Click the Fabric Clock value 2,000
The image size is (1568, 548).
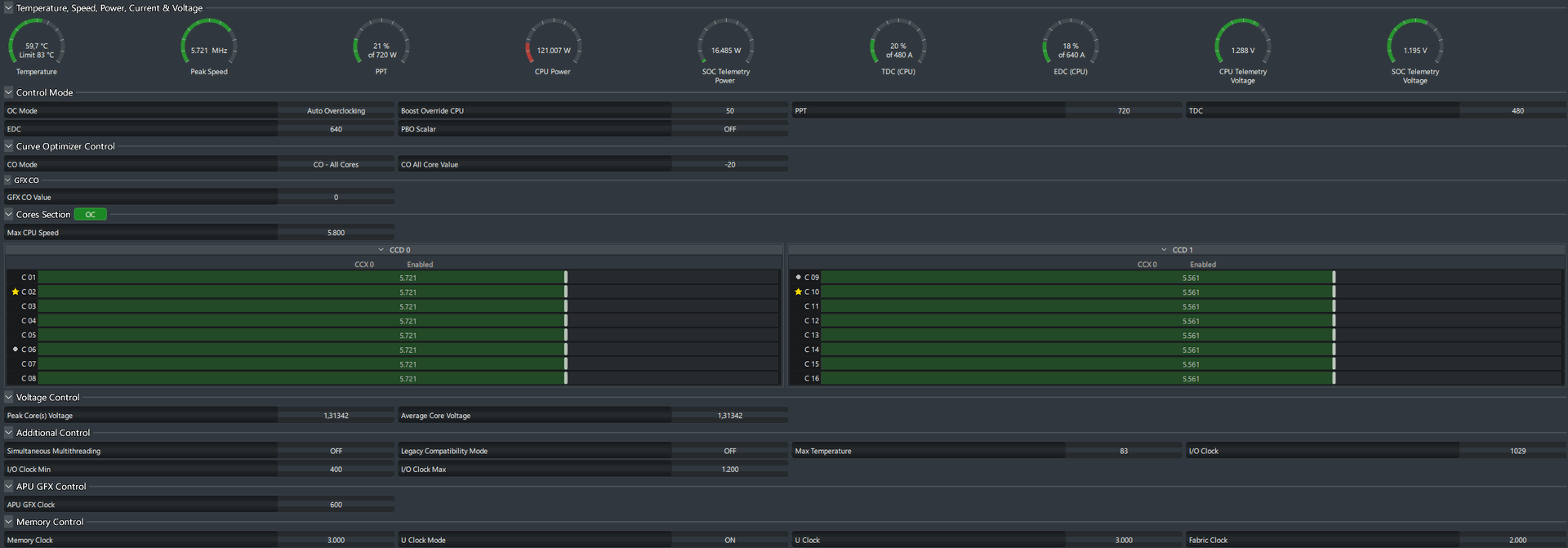(x=1517, y=541)
